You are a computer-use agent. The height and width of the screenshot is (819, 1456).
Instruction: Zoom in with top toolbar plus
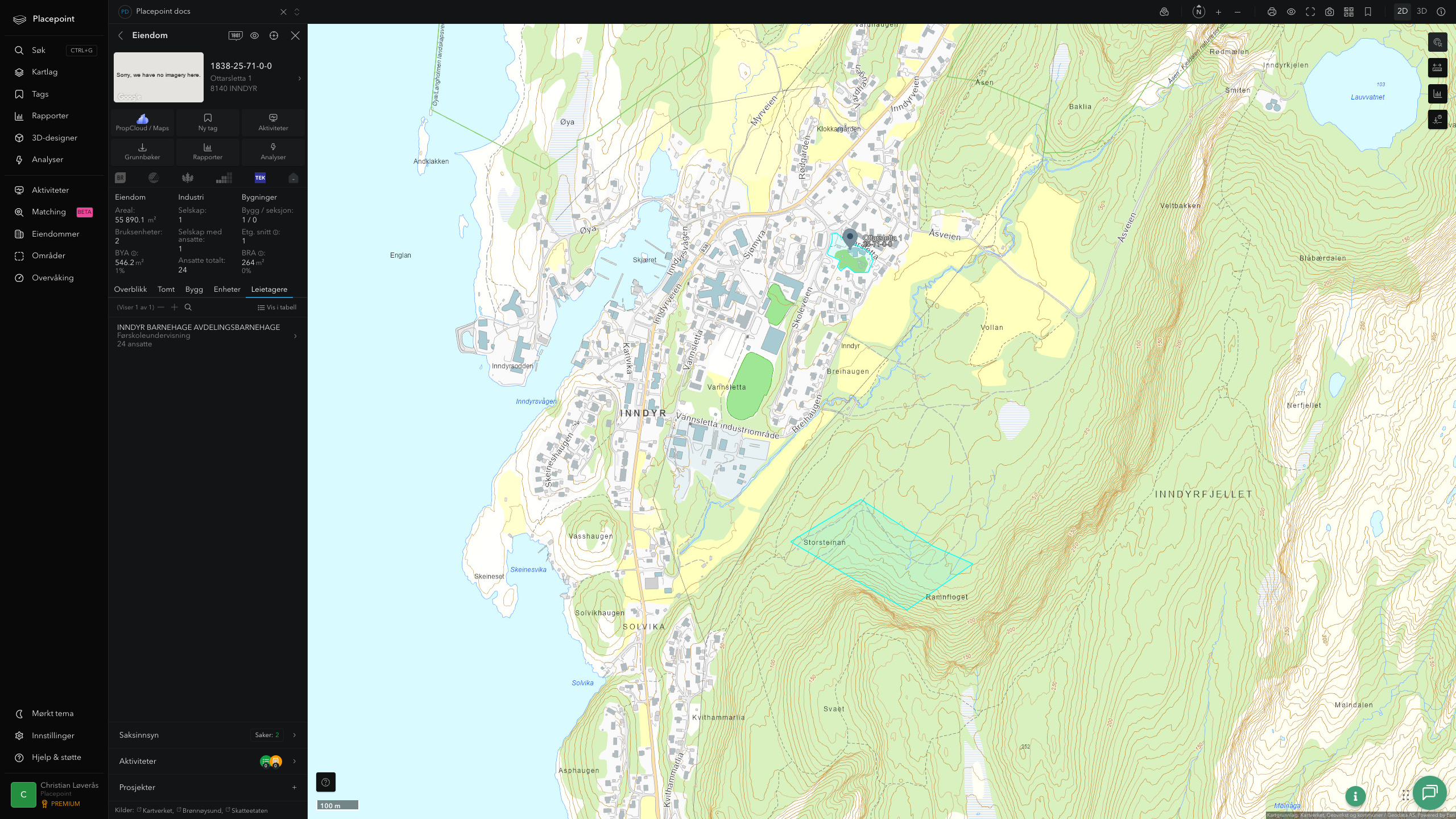tap(1218, 12)
